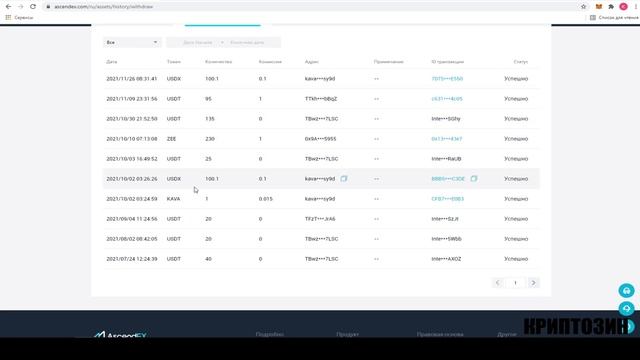Click the page number 1 box

tap(515, 282)
